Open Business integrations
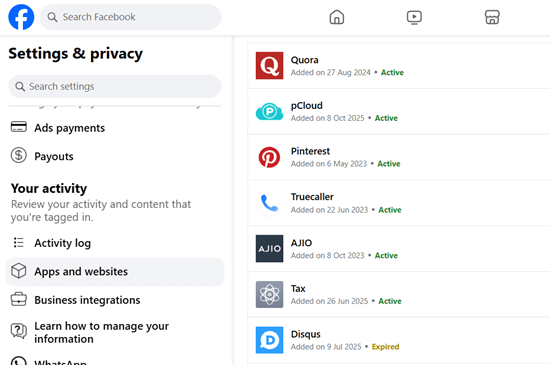 coord(115,300)
